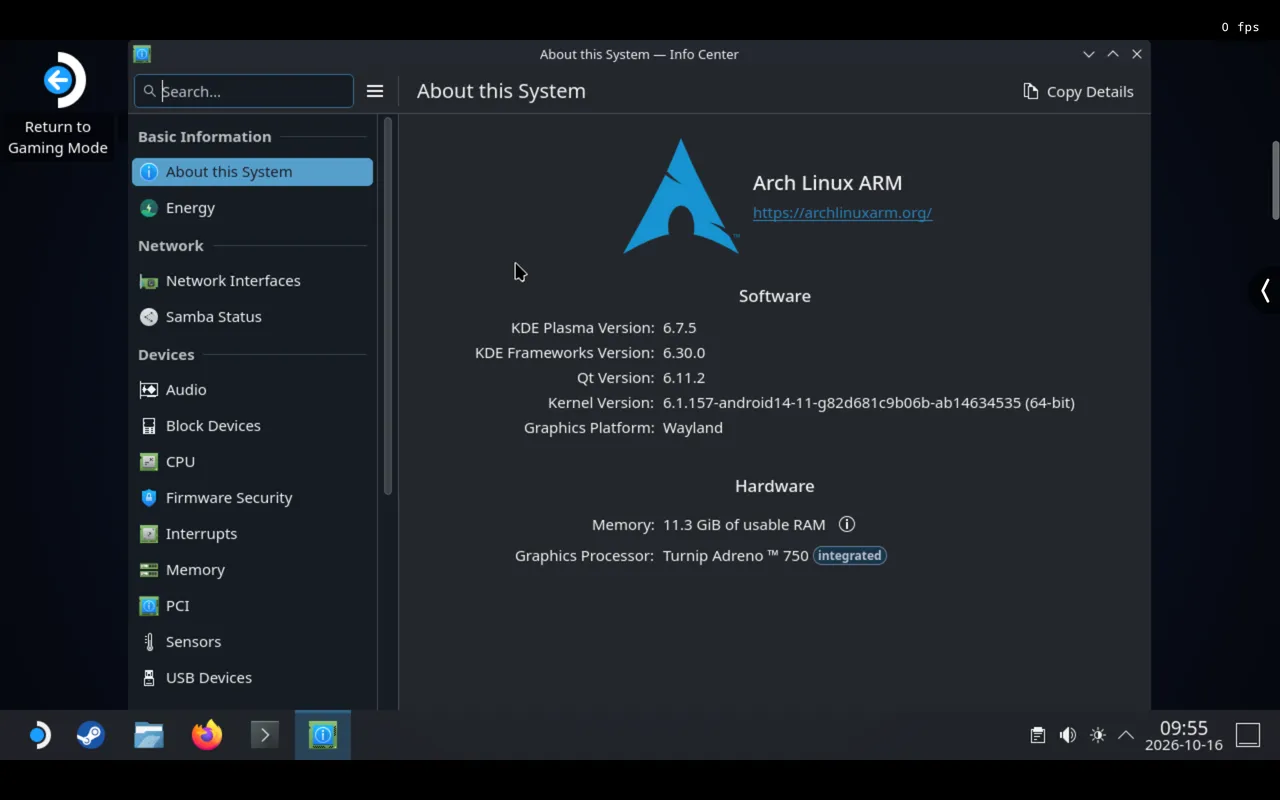Open the volume control tray icon
The image size is (1280, 800).
click(x=1068, y=736)
